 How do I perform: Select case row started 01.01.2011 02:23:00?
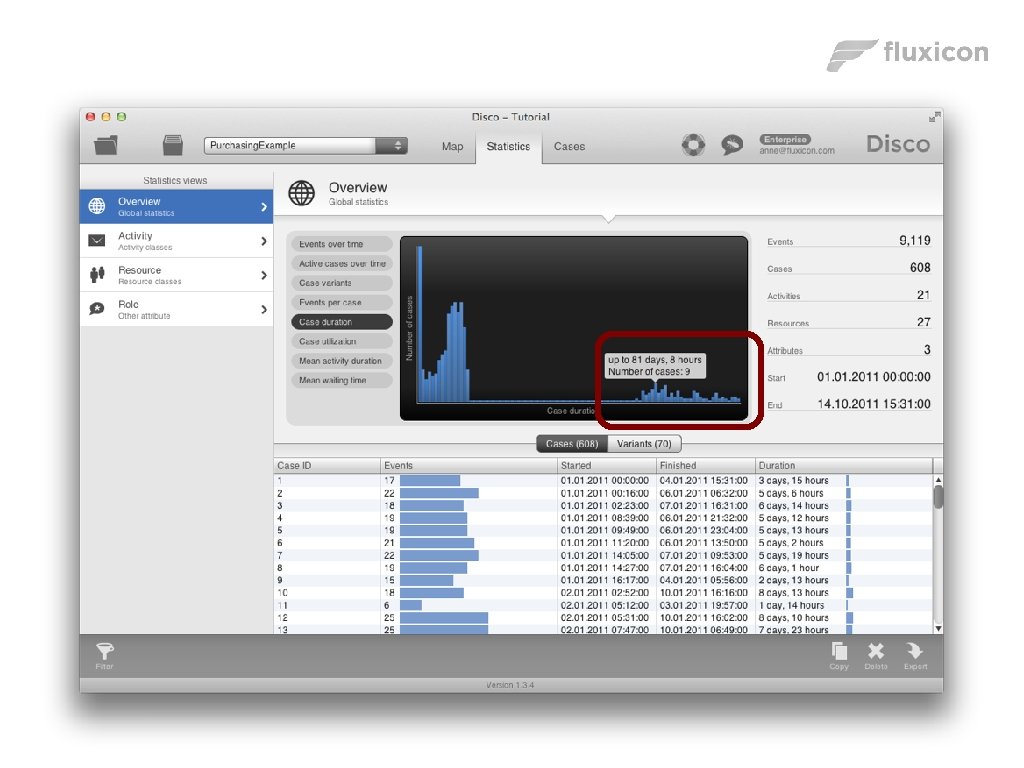(x=604, y=505)
